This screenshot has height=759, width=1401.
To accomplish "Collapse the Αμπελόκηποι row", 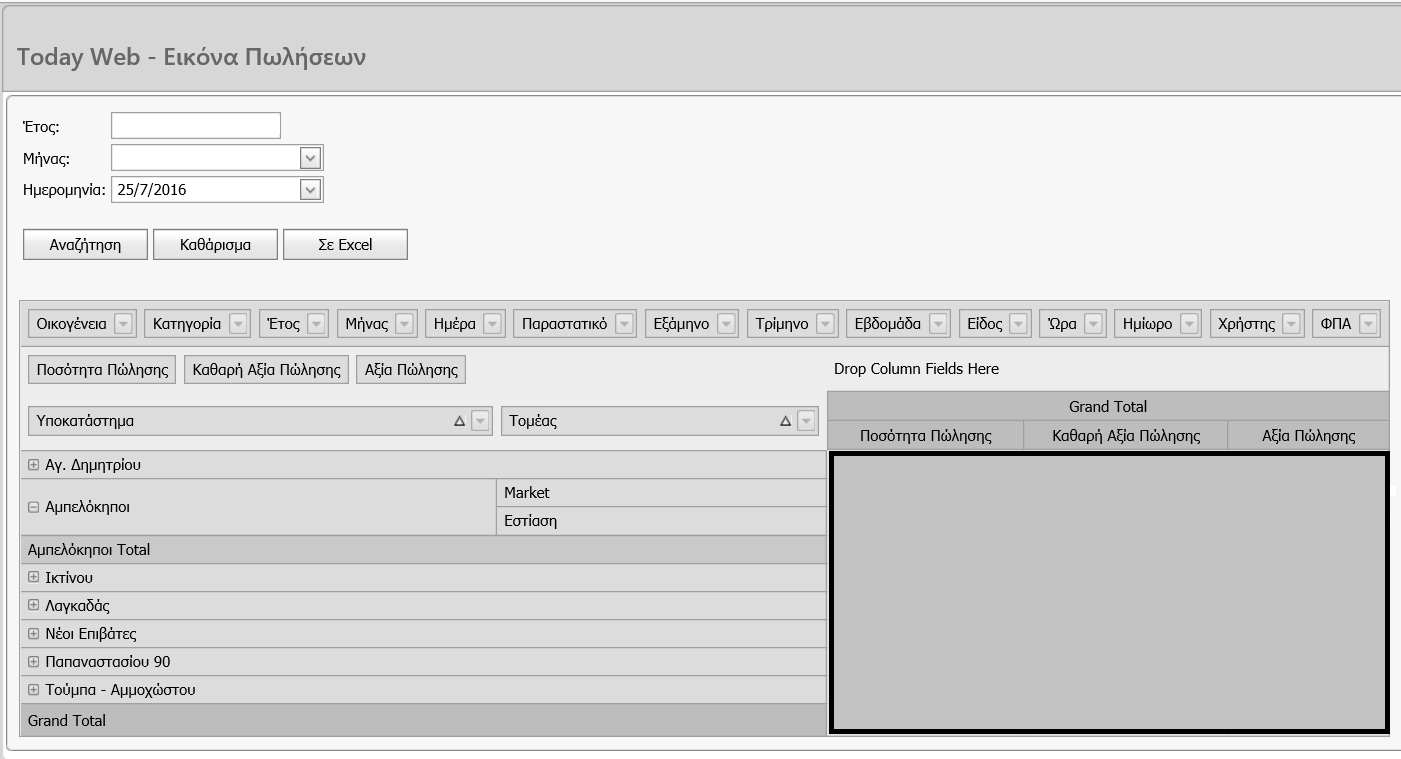I will (34, 507).
